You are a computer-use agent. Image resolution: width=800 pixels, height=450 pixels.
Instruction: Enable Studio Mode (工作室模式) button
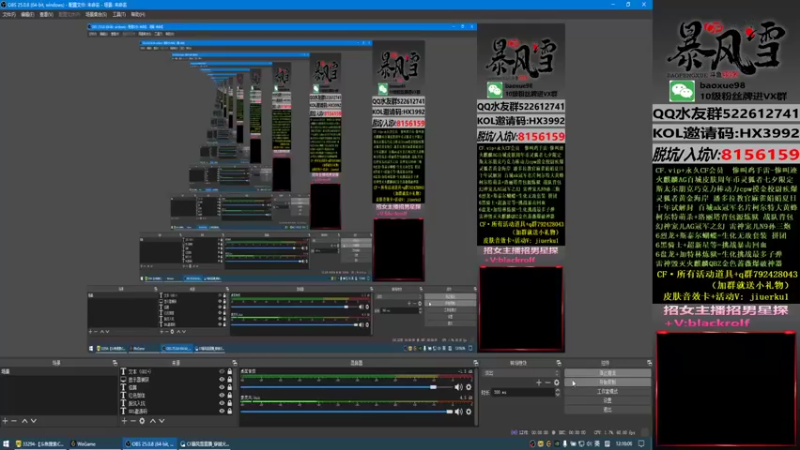tap(607, 391)
